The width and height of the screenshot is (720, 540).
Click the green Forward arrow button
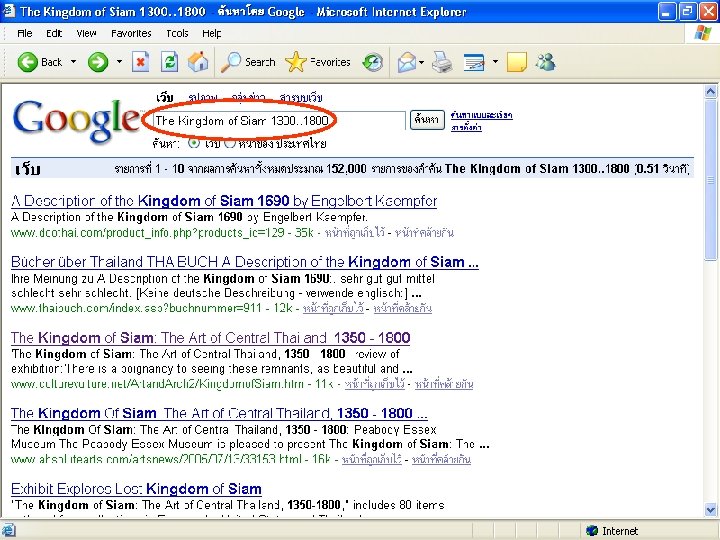pyautogui.click(x=98, y=62)
